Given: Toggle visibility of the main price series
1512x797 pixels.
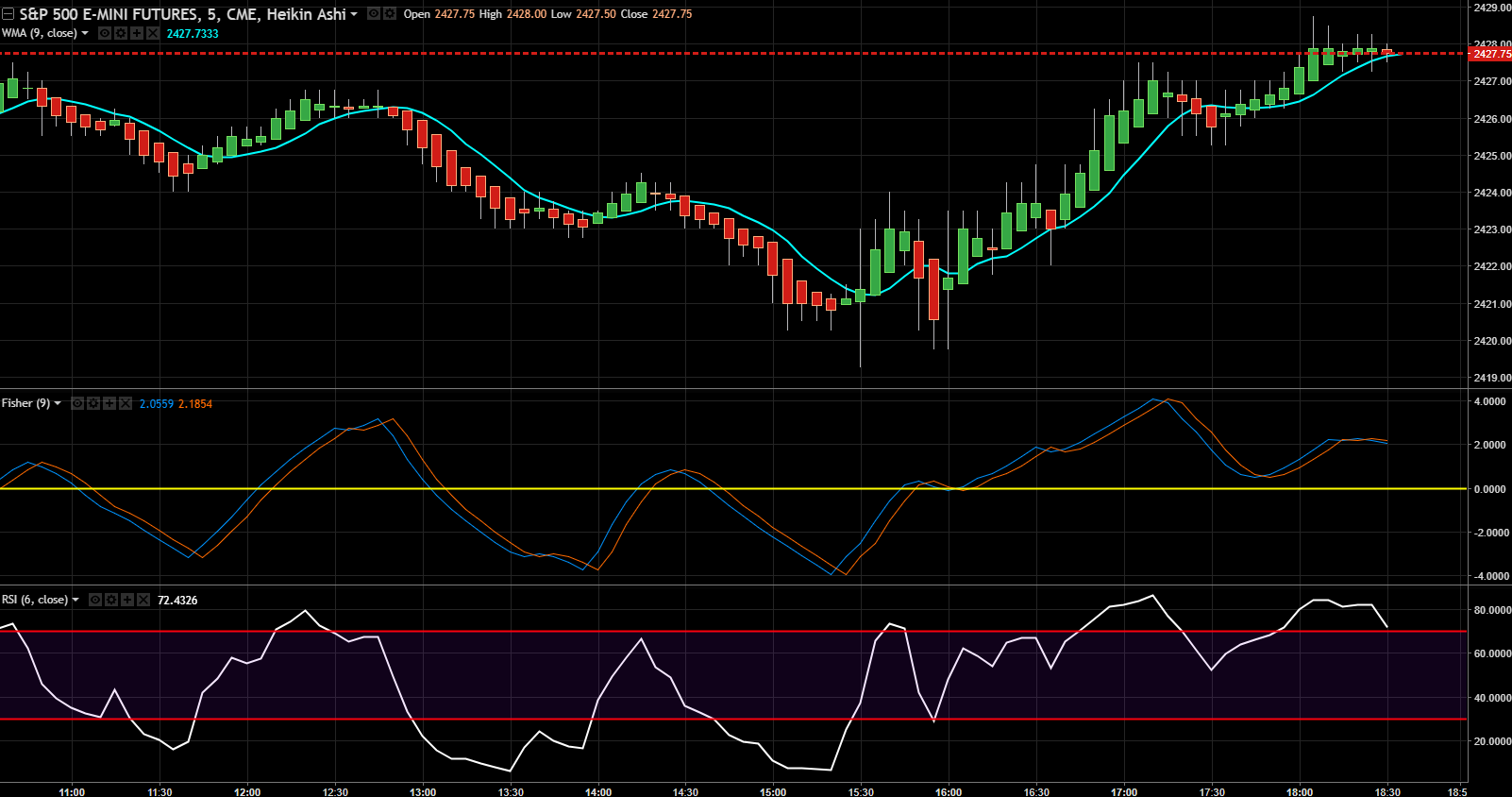Looking at the screenshot, I should tap(374, 14).
